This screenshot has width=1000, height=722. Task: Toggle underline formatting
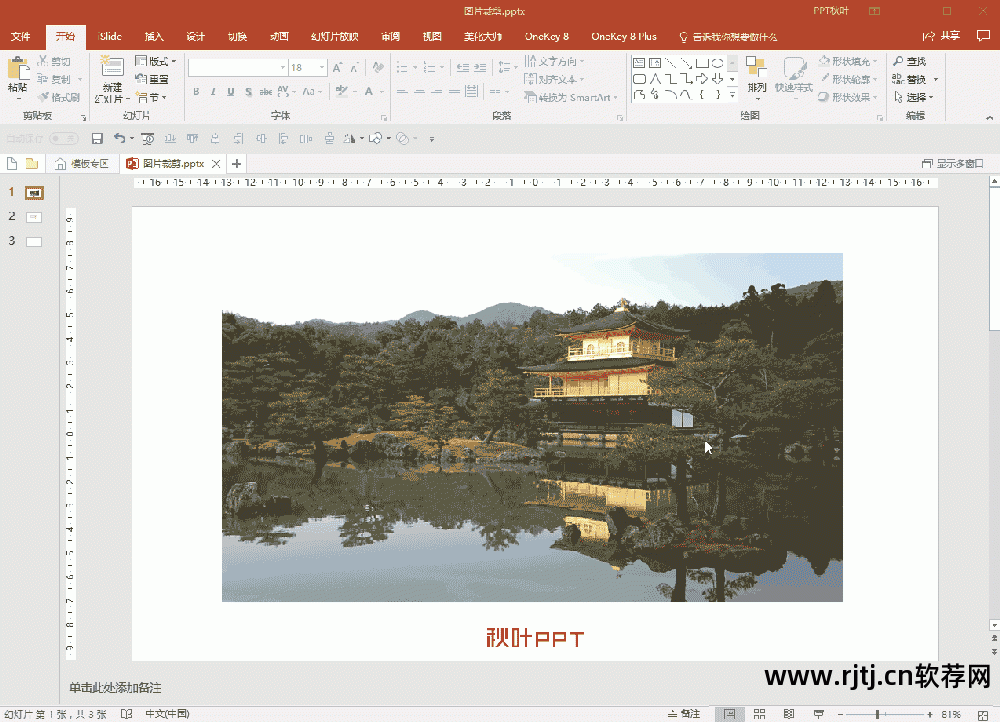point(231,92)
